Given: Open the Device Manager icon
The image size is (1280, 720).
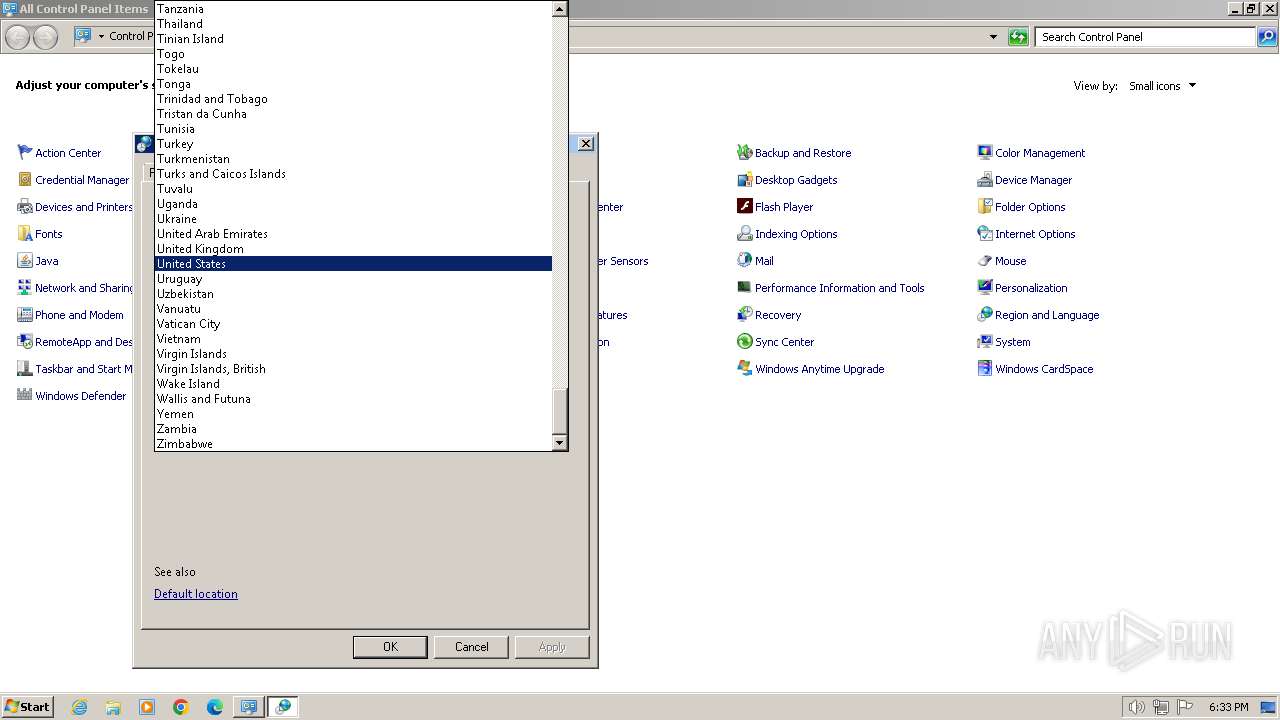Looking at the screenshot, I should [x=985, y=180].
